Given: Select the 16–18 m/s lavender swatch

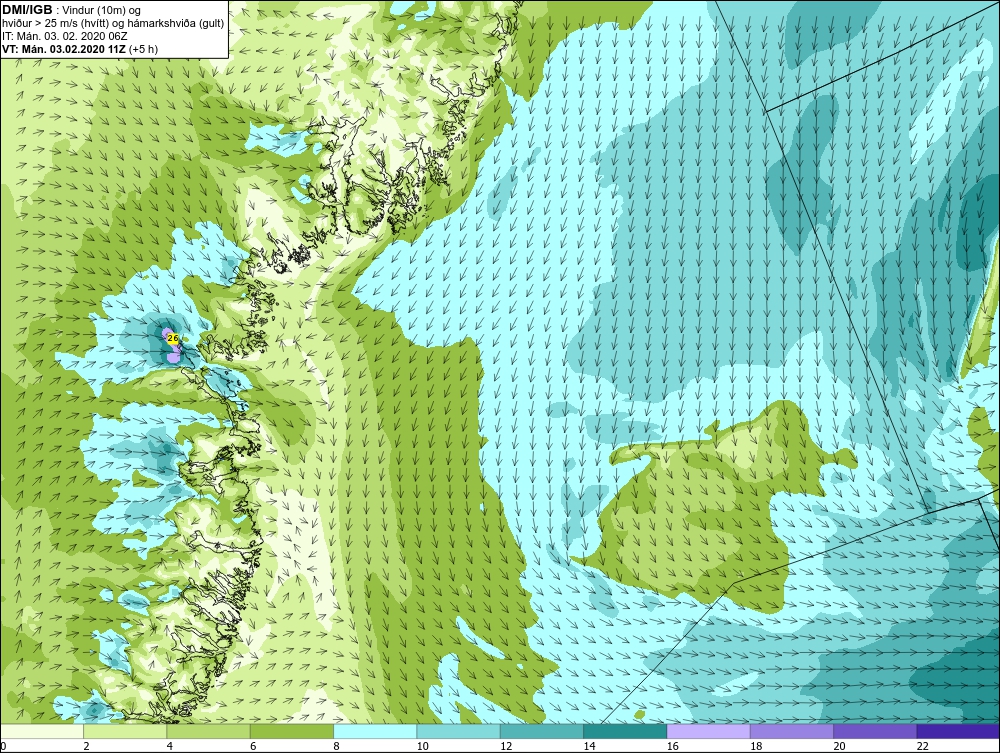Looking at the screenshot, I should click(709, 731).
